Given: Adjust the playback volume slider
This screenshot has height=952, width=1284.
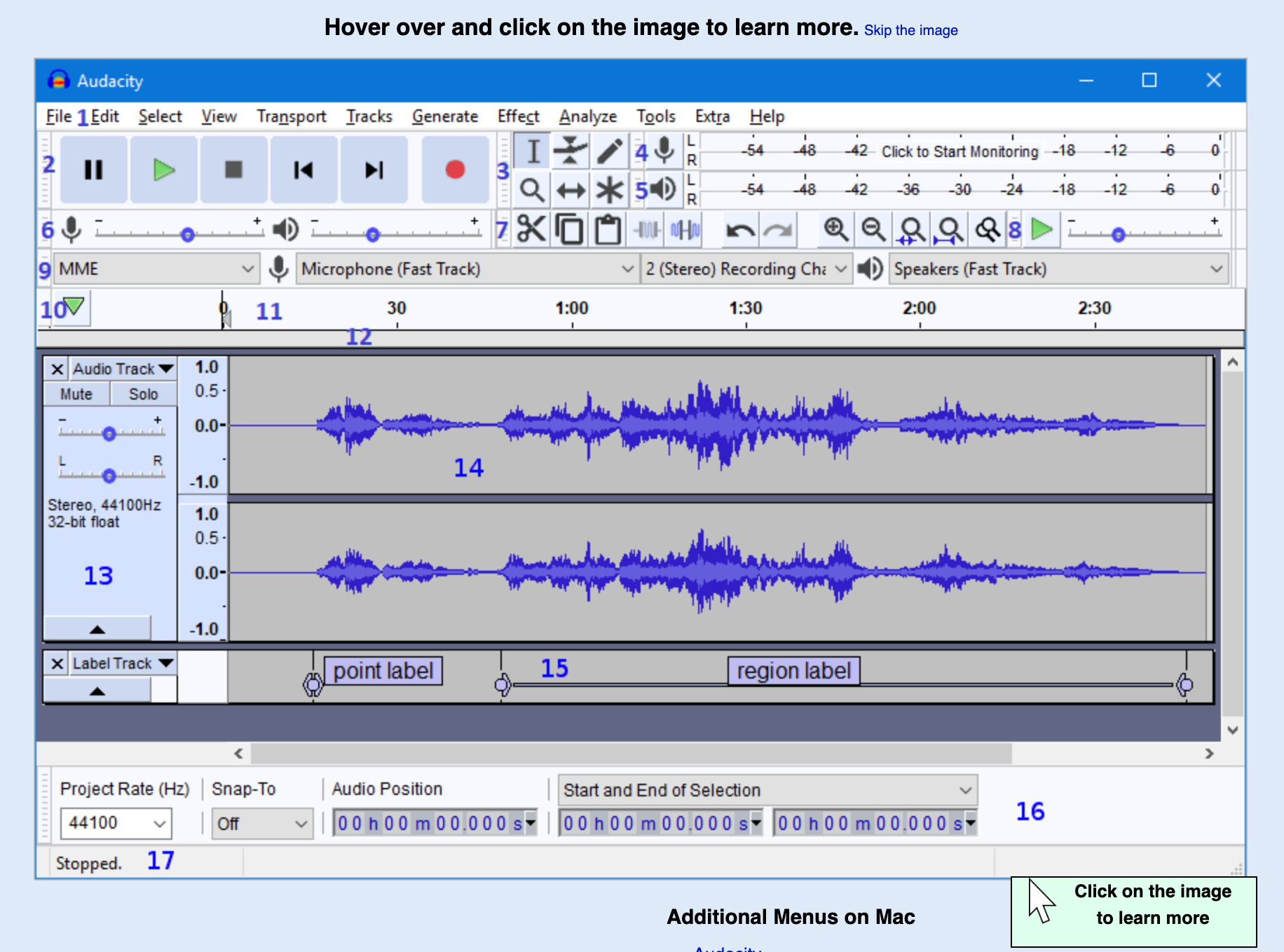Looking at the screenshot, I should pos(374,235).
